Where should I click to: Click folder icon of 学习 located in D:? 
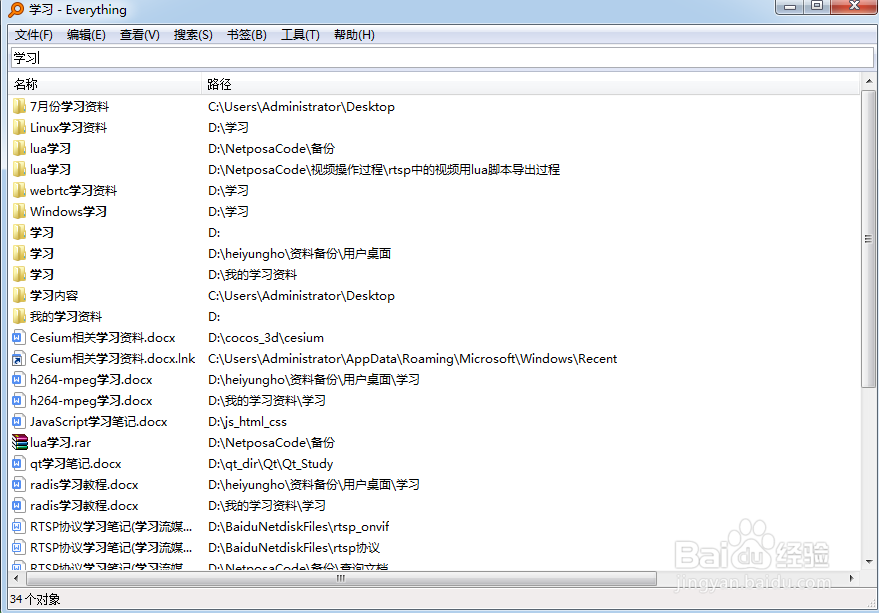point(19,232)
